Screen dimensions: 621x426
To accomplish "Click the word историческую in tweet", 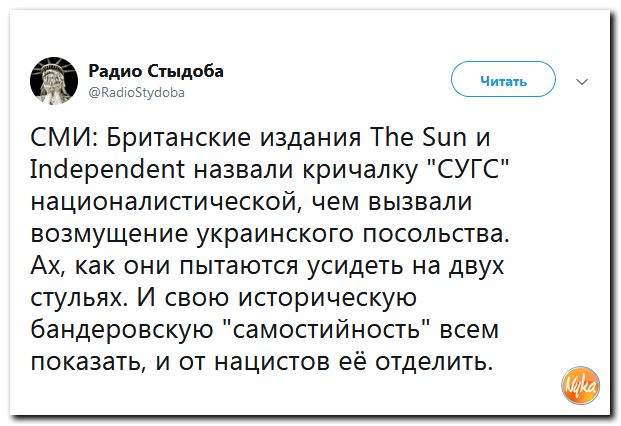I will point(327,298).
